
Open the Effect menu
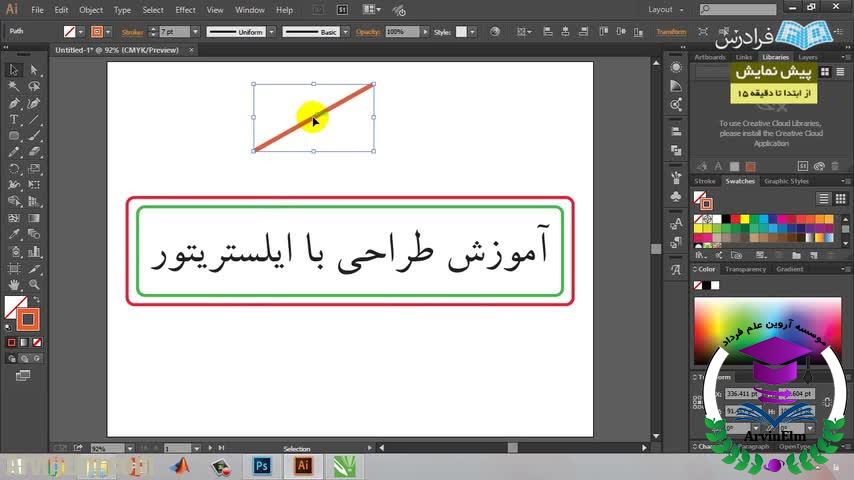185,10
